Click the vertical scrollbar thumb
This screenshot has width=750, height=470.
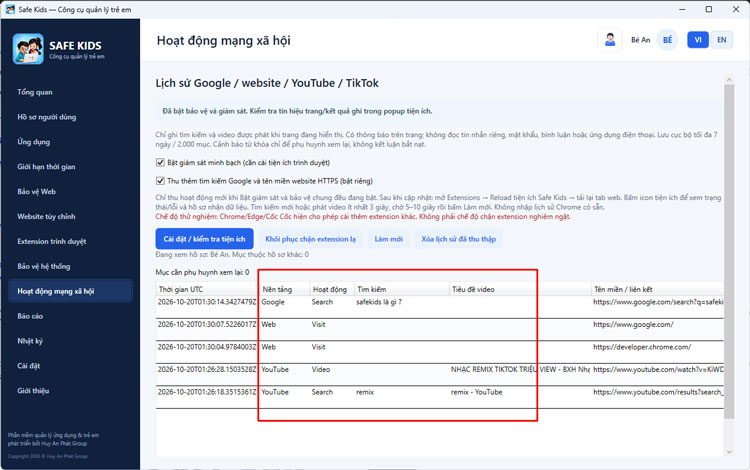(728, 251)
